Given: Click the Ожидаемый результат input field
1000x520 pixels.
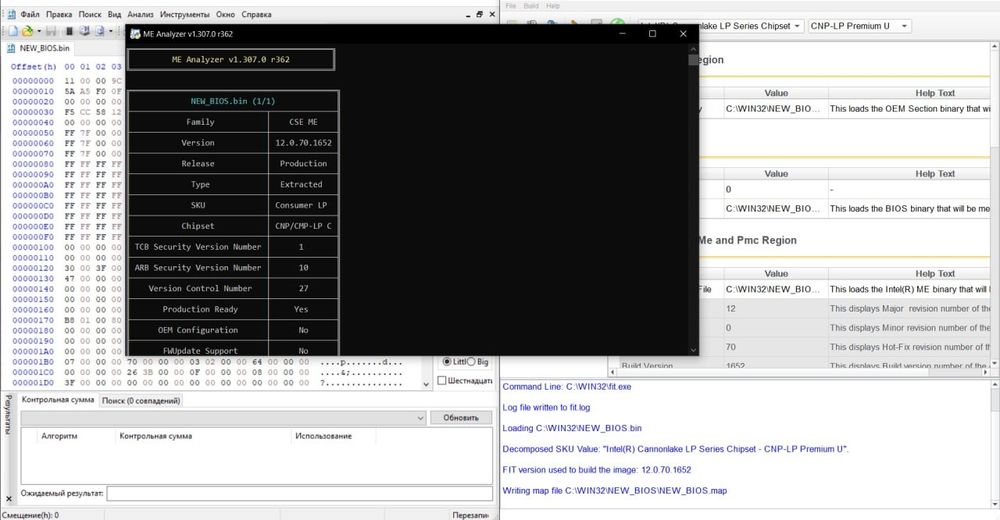Looking at the screenshot, I should tap(300, 493).
